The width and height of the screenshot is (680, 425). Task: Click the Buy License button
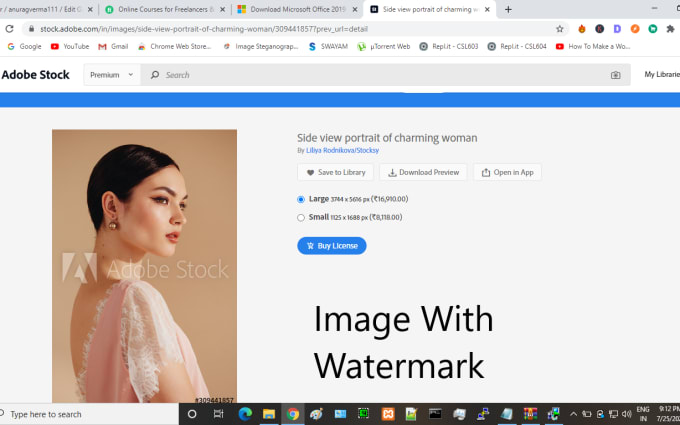point(332,246)
